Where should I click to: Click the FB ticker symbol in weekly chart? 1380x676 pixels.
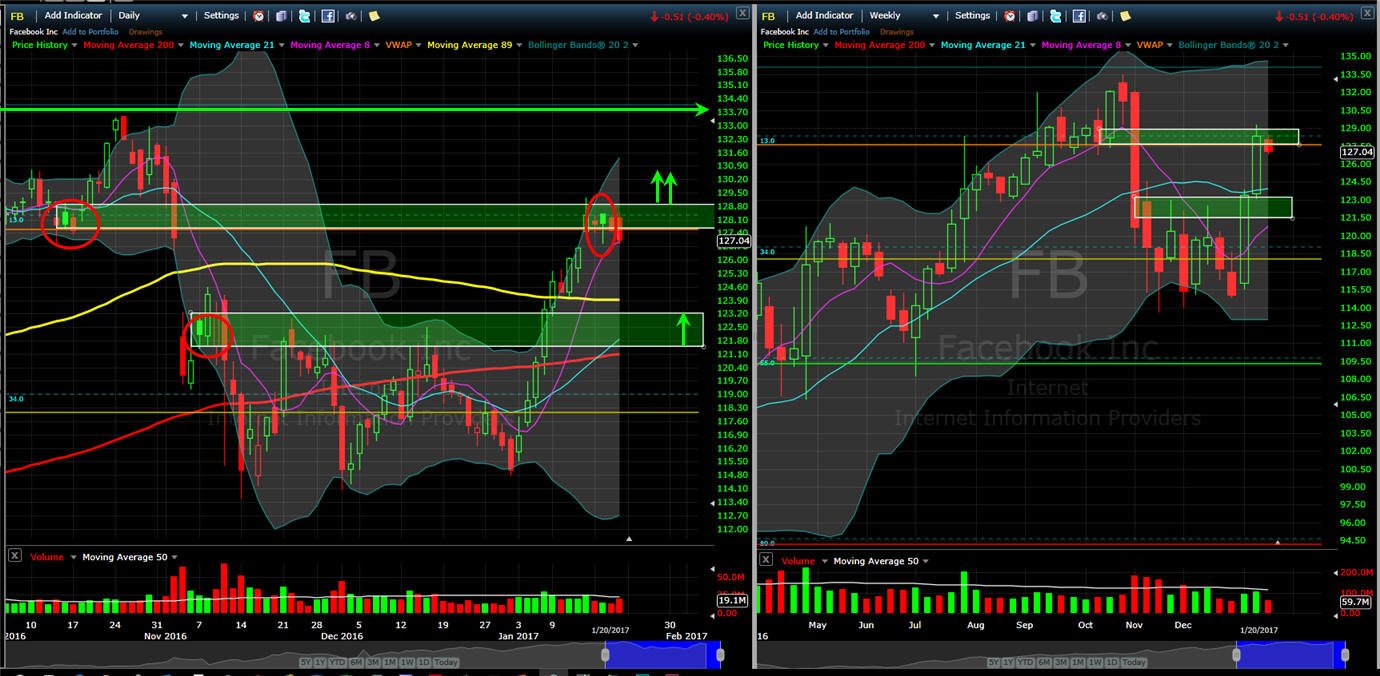click(769, 16)
